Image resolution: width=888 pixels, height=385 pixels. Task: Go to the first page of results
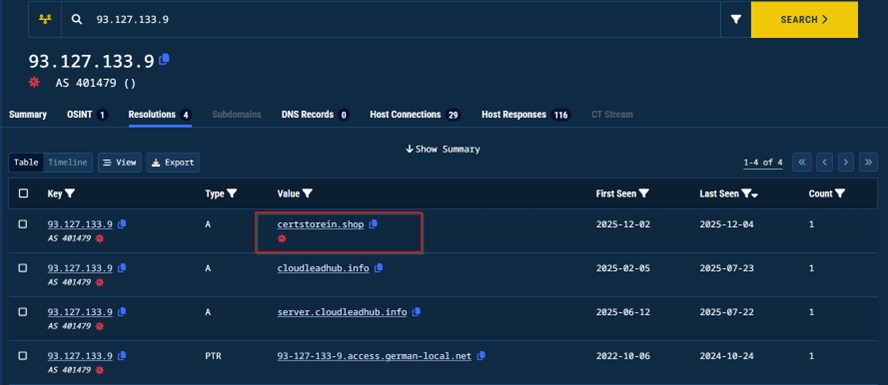coord(801,162)
